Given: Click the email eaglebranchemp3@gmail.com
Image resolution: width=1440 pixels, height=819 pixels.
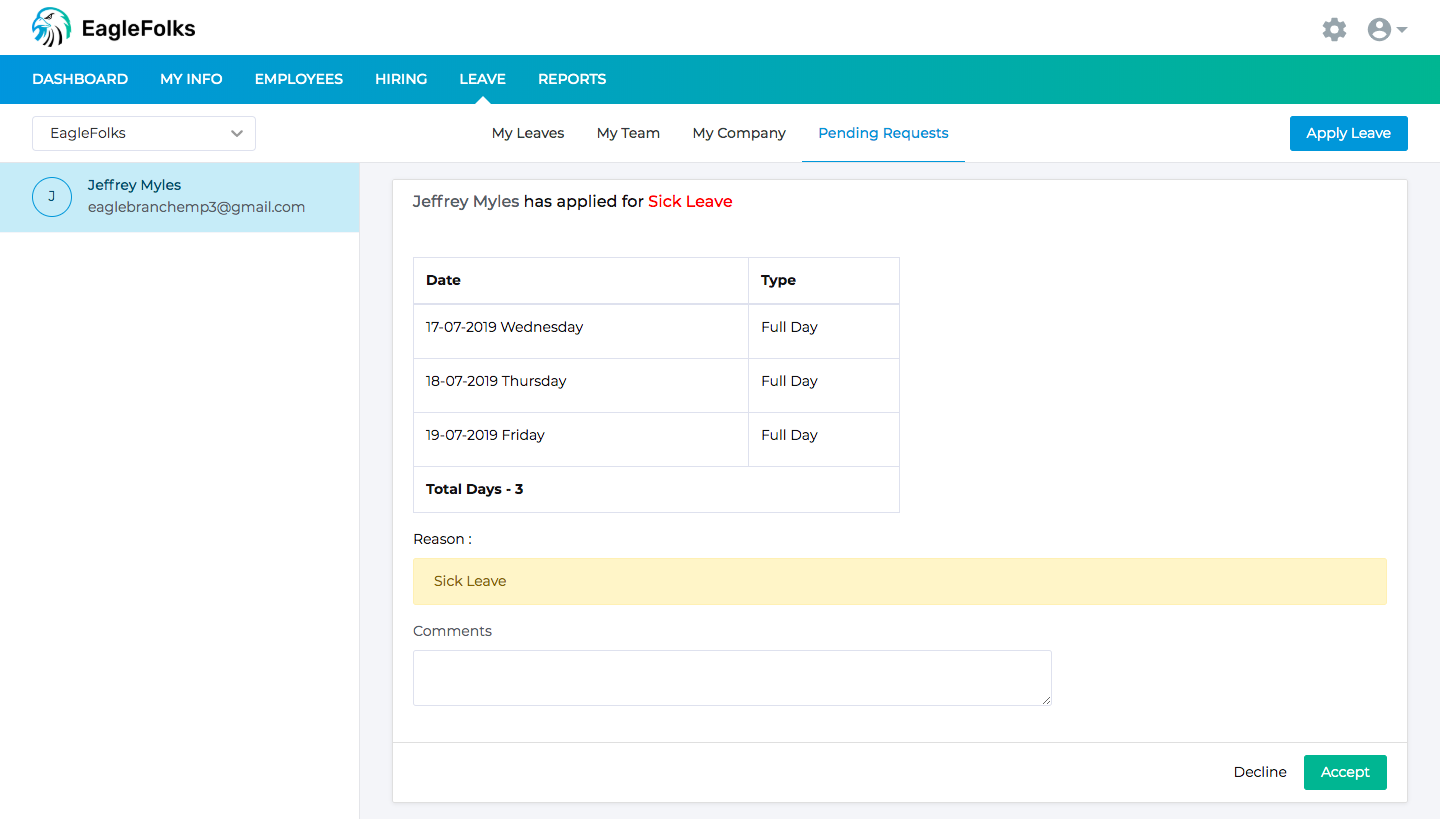Looking at the screenshot, I should pyautogui.click(x=196, y=207).
